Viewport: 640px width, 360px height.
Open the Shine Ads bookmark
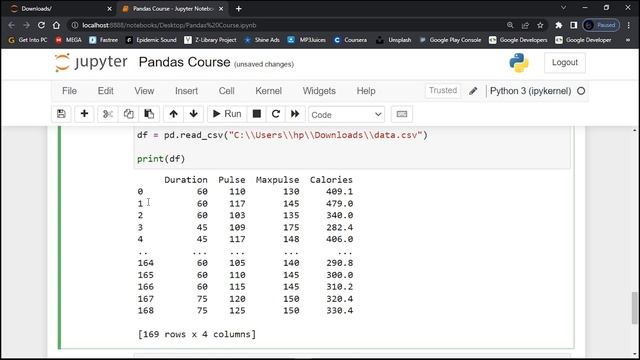[x=262, y=40]
